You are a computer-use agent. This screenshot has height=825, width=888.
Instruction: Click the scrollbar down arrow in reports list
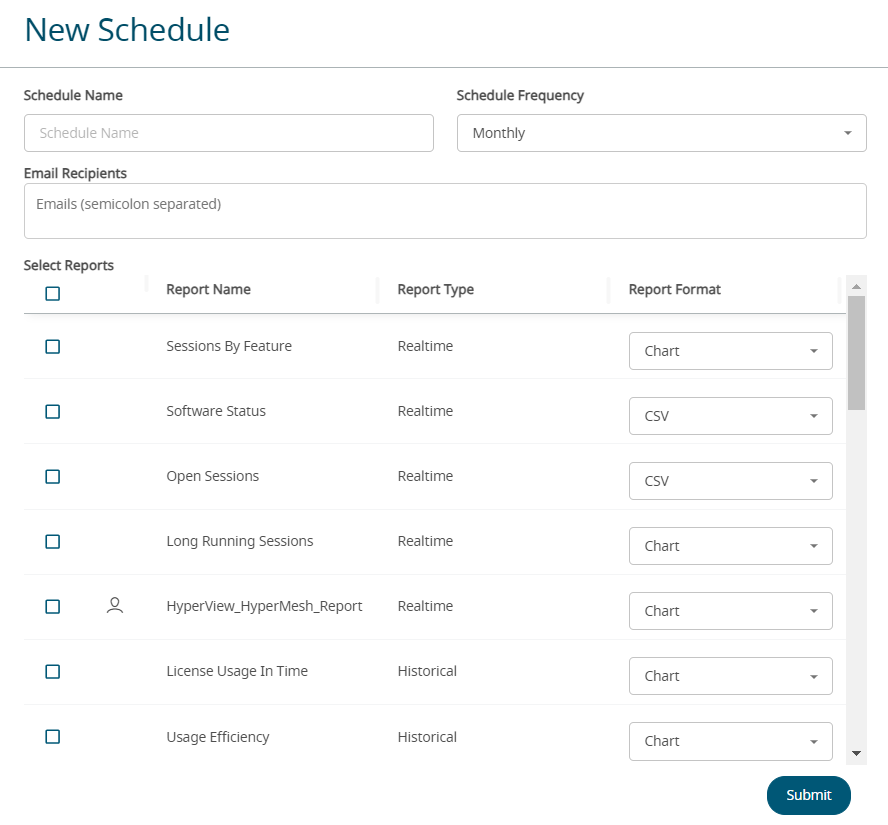click(x=856, y=753)
